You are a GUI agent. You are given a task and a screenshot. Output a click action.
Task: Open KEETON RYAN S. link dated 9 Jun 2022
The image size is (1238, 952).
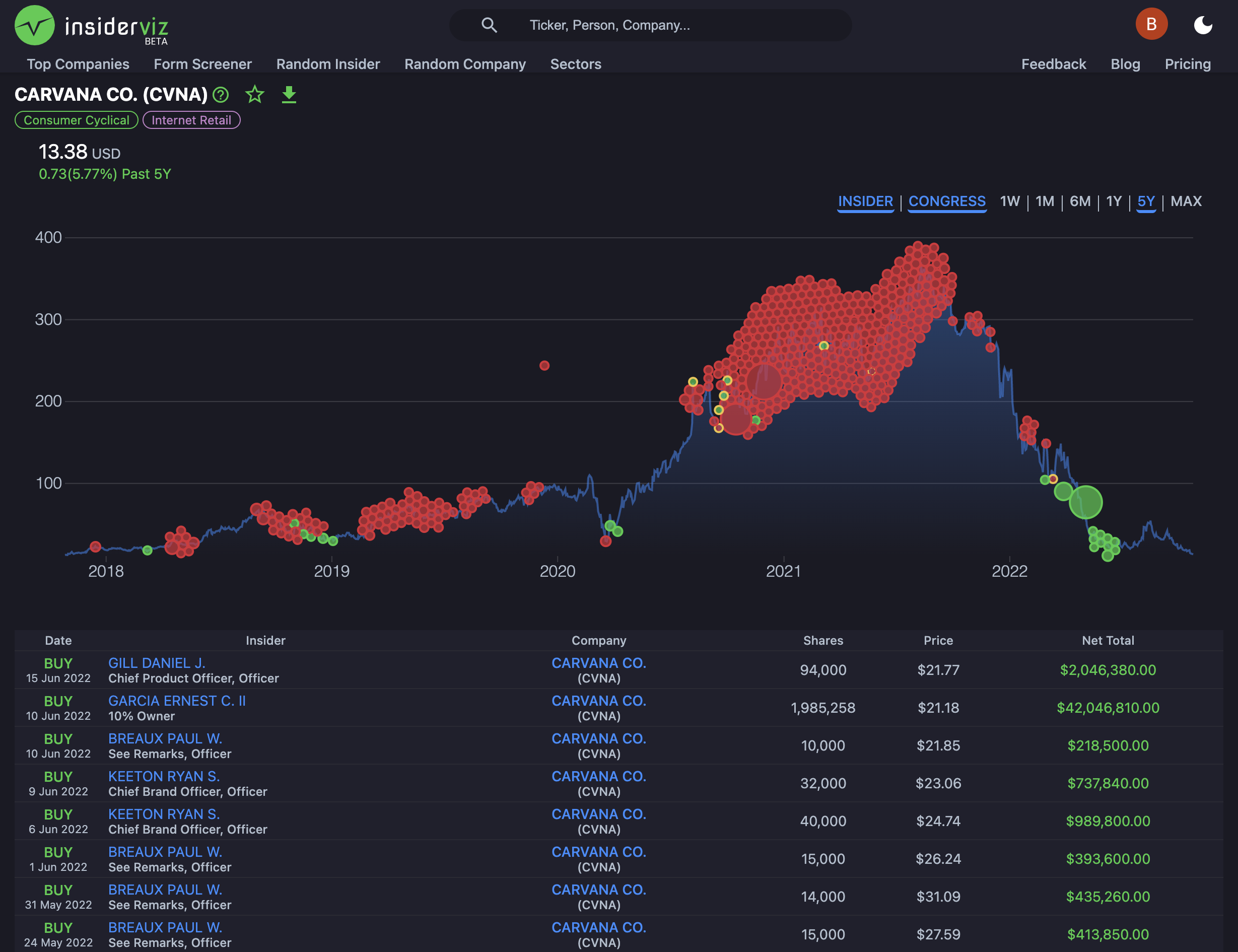164,776
